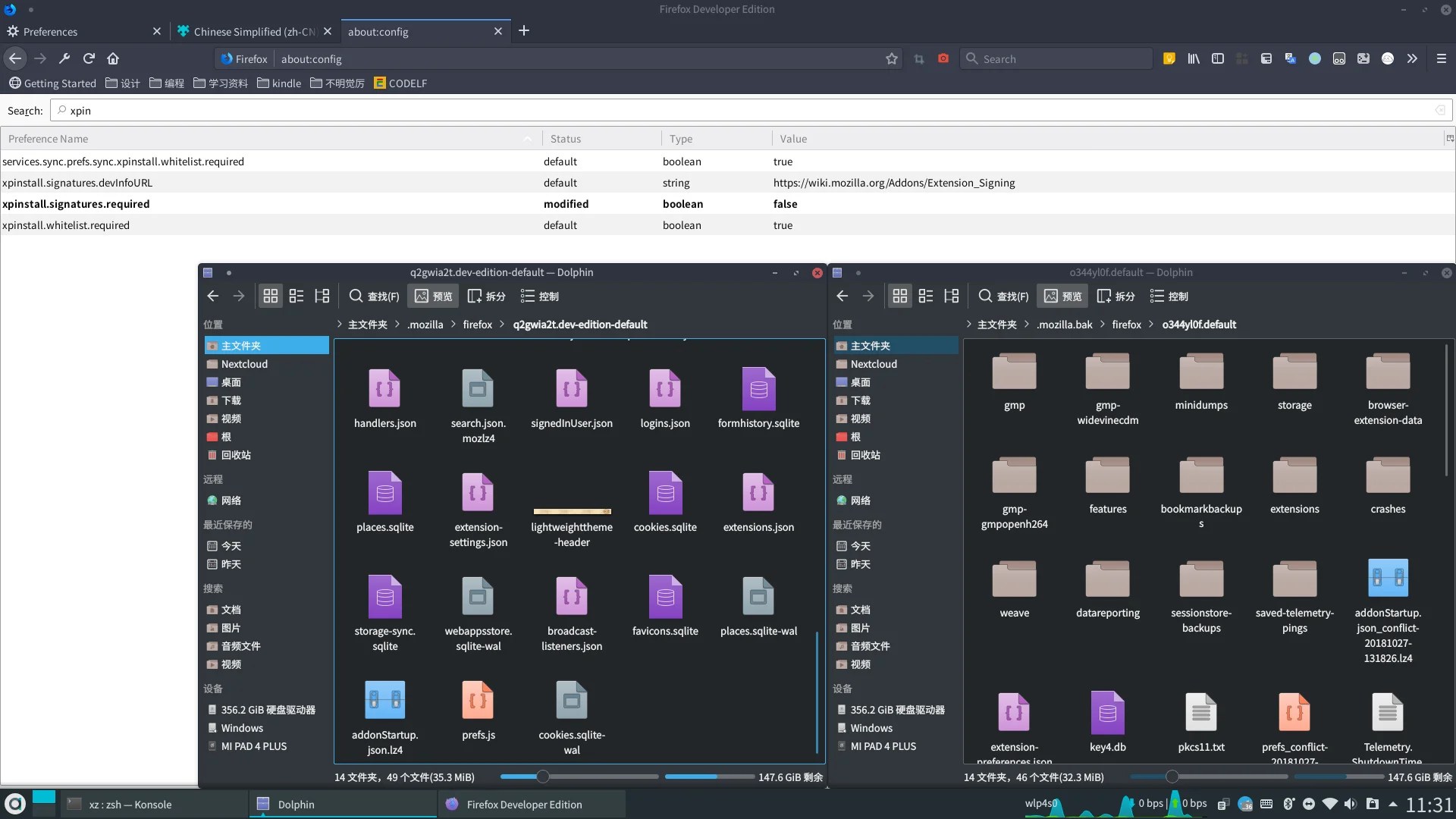1456x819 pixels.
Task: Expand overflow toolbar chevron in Firefox
Action: 1412,58
